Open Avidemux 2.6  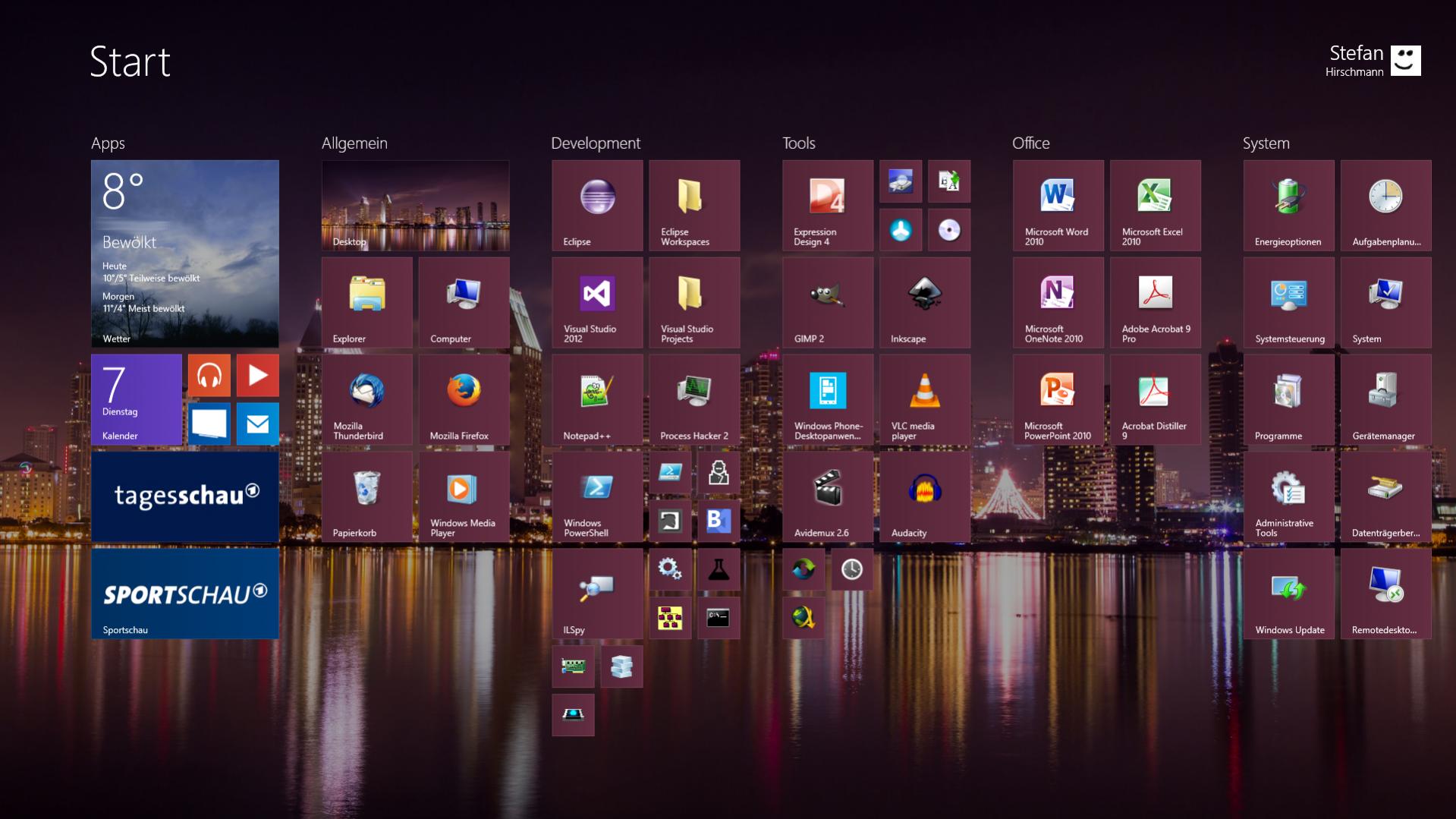(828, 496)
